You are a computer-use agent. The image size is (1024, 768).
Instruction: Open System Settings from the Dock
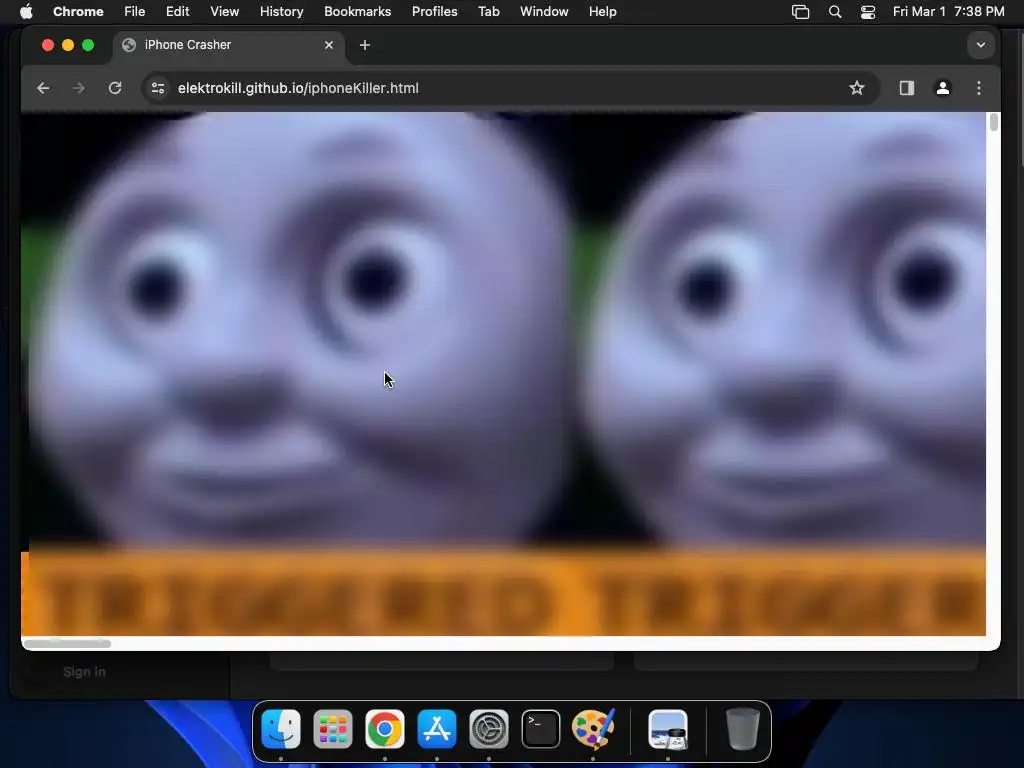(x=488, y=729)
